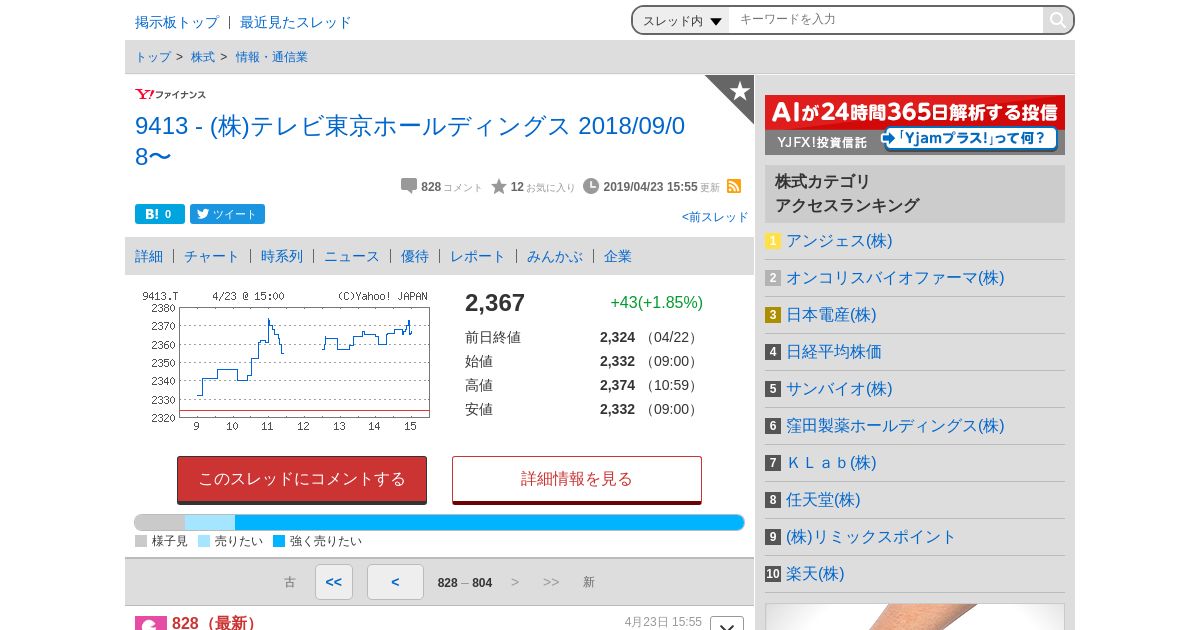Open アンジェス(株) ranking link
Image resolution: width=1200 pixels, height=630 pixels.
point(839,241)
